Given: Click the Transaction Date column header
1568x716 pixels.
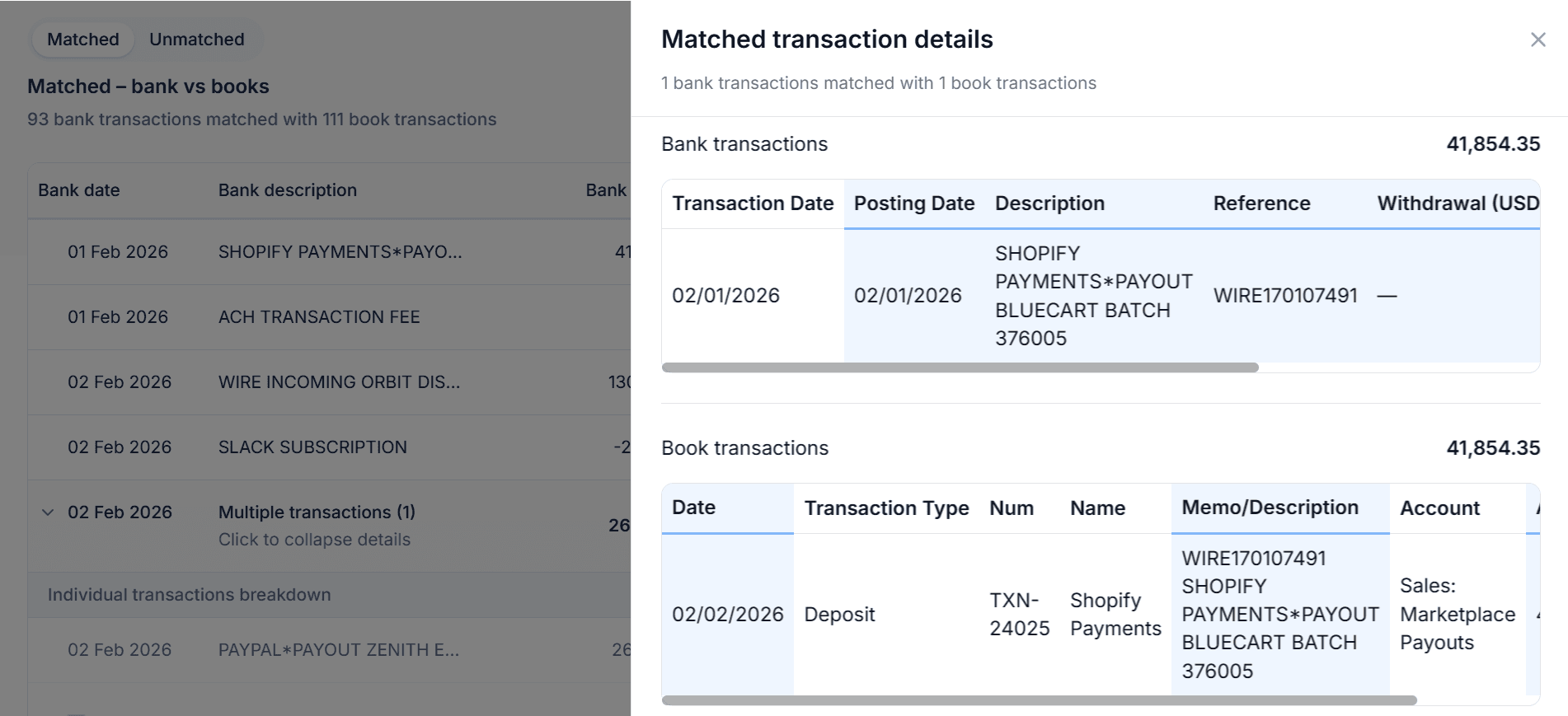Looking at the screenshot, I should [752, 204].
